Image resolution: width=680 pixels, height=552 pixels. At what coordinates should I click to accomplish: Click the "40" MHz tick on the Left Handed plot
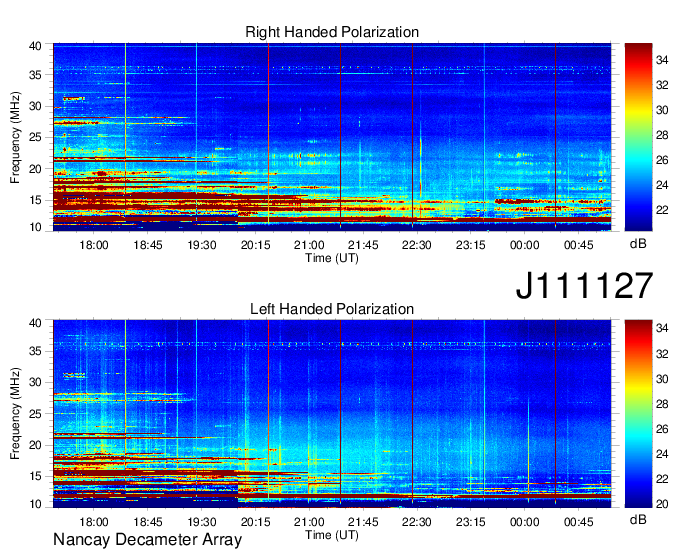pyautogui.click(x=35, y=323)
